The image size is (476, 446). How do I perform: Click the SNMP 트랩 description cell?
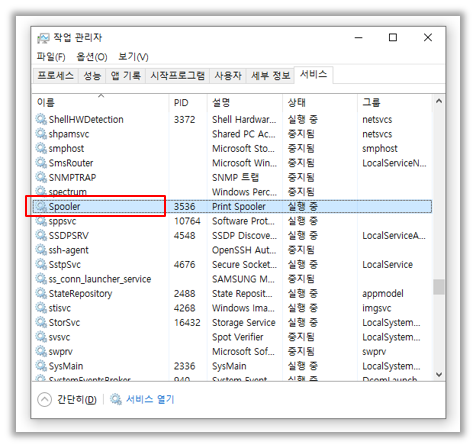point(235,177)
